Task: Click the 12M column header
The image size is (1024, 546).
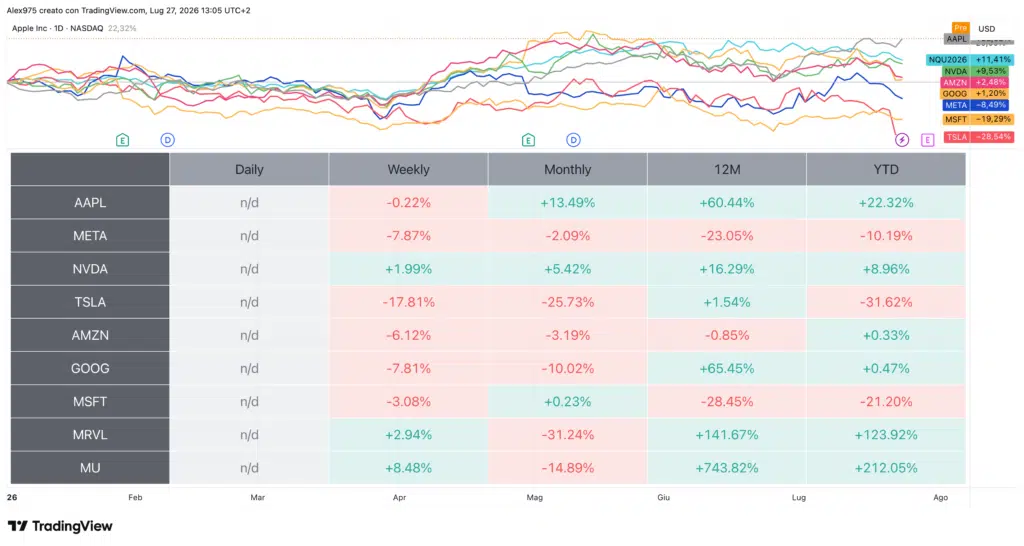Action: click(727, 169)
